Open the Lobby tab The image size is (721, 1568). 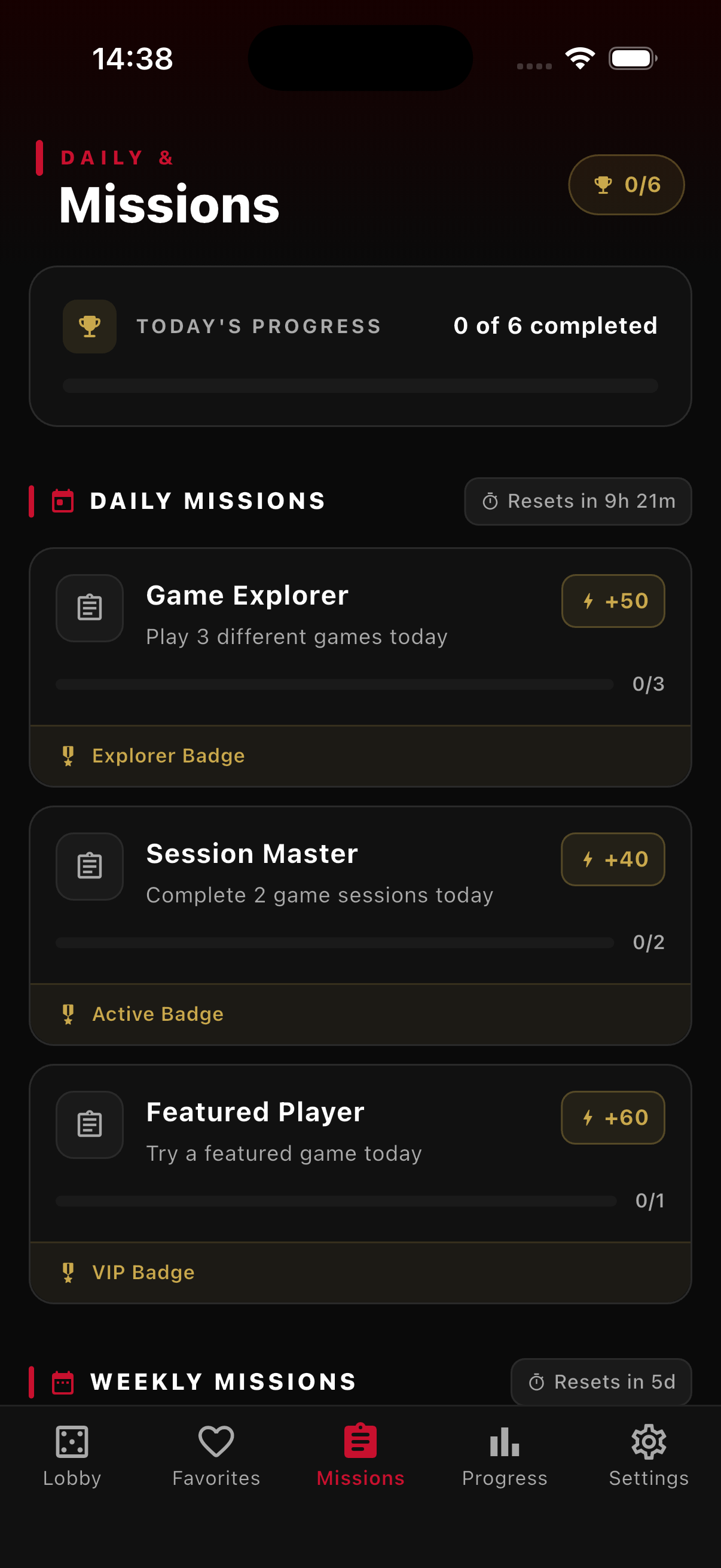(72, 1455)
